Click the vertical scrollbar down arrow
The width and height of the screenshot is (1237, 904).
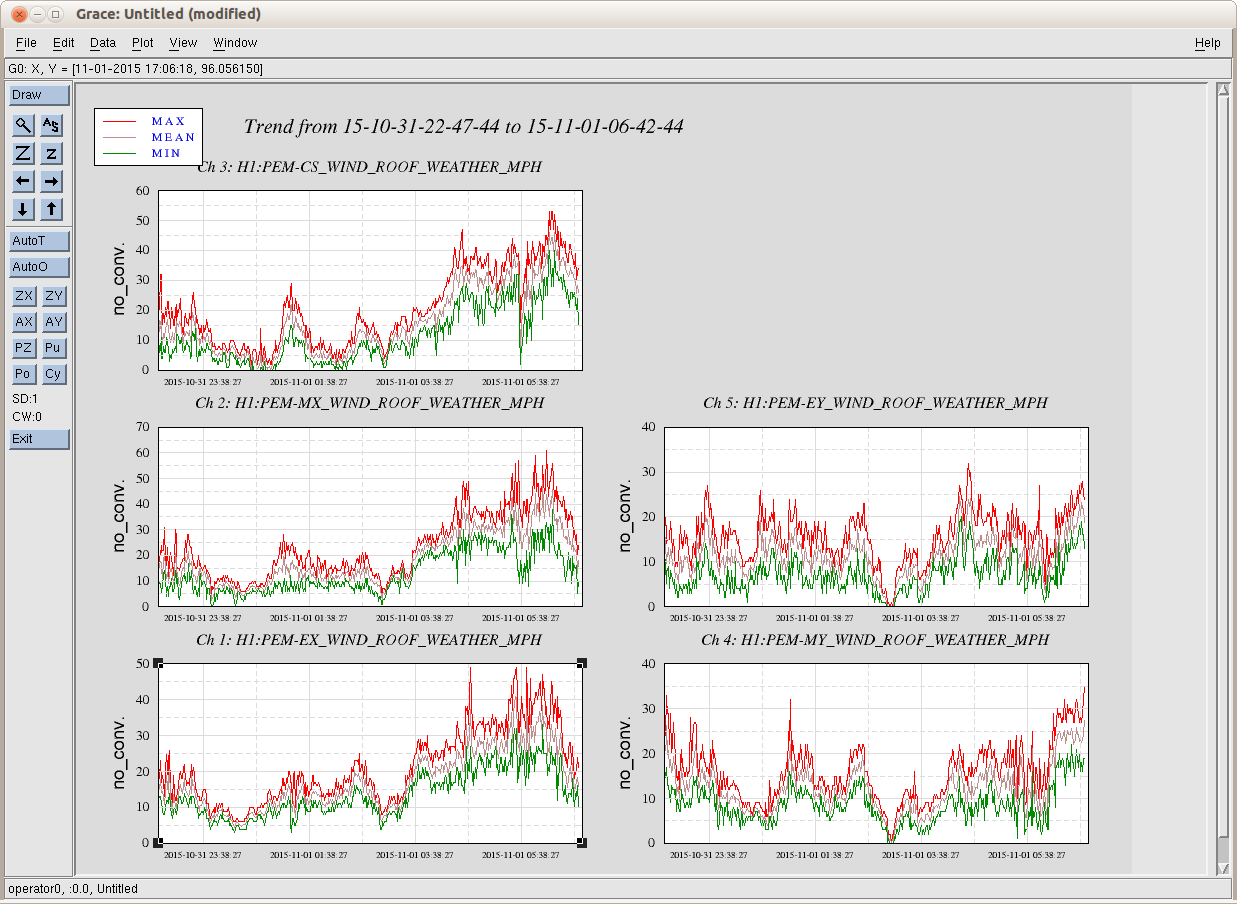[1223, 868]
